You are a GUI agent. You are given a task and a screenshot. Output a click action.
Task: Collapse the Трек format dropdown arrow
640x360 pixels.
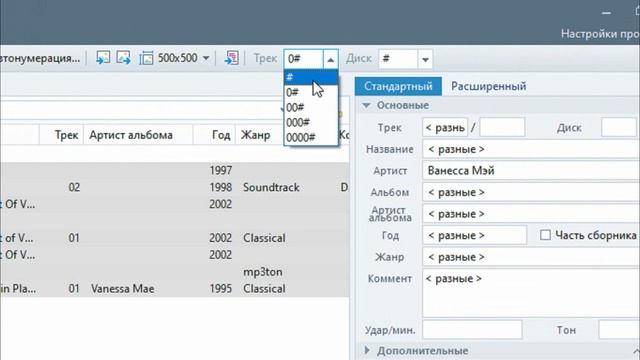(331, 59)
